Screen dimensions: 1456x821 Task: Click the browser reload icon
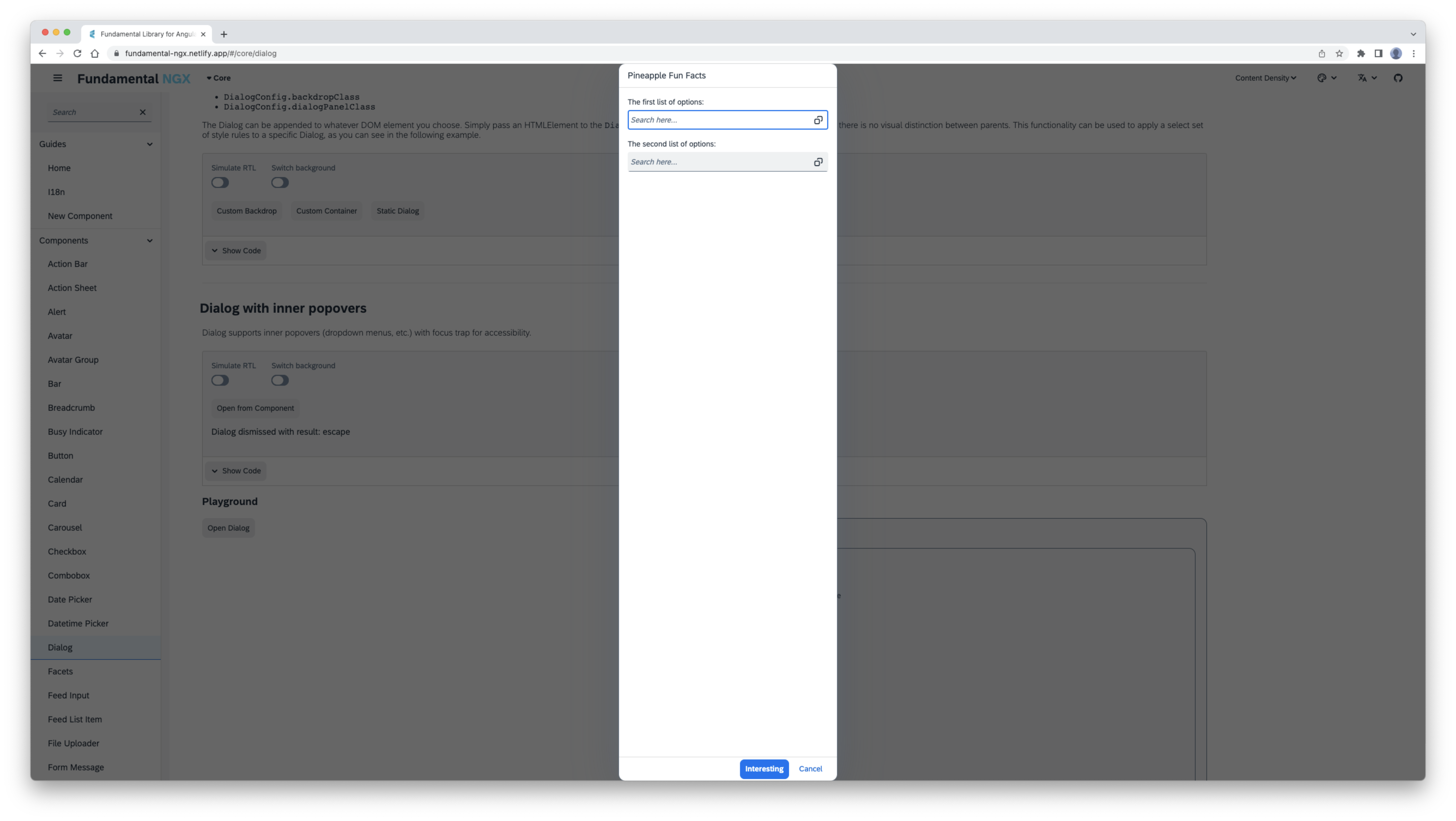(77, 53)
